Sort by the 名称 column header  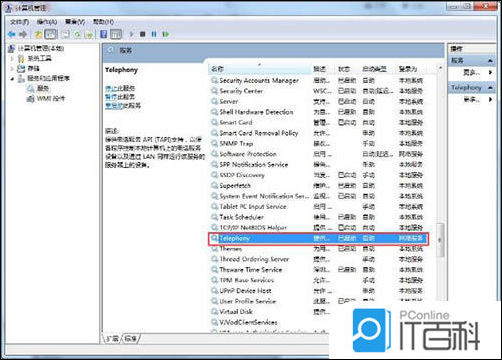(259, 69)
